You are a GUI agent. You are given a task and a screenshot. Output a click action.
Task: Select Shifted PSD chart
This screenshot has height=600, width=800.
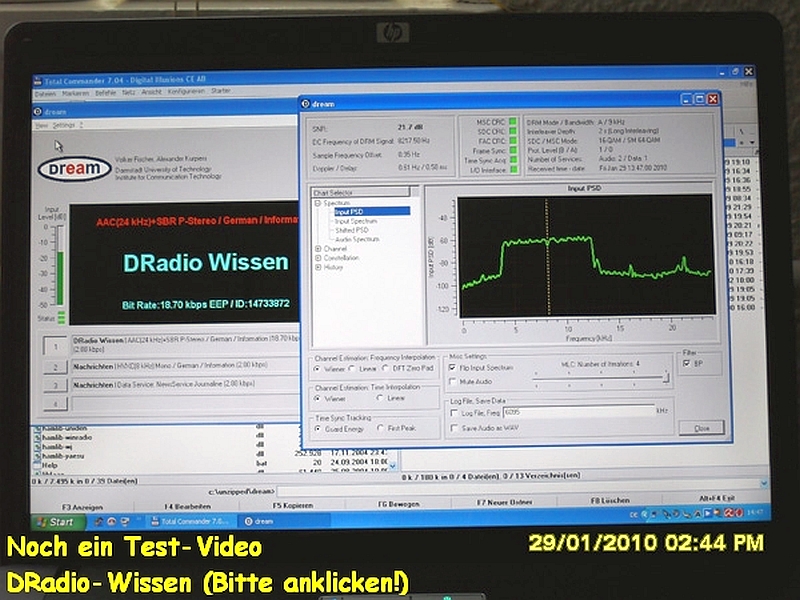(352, 230)
